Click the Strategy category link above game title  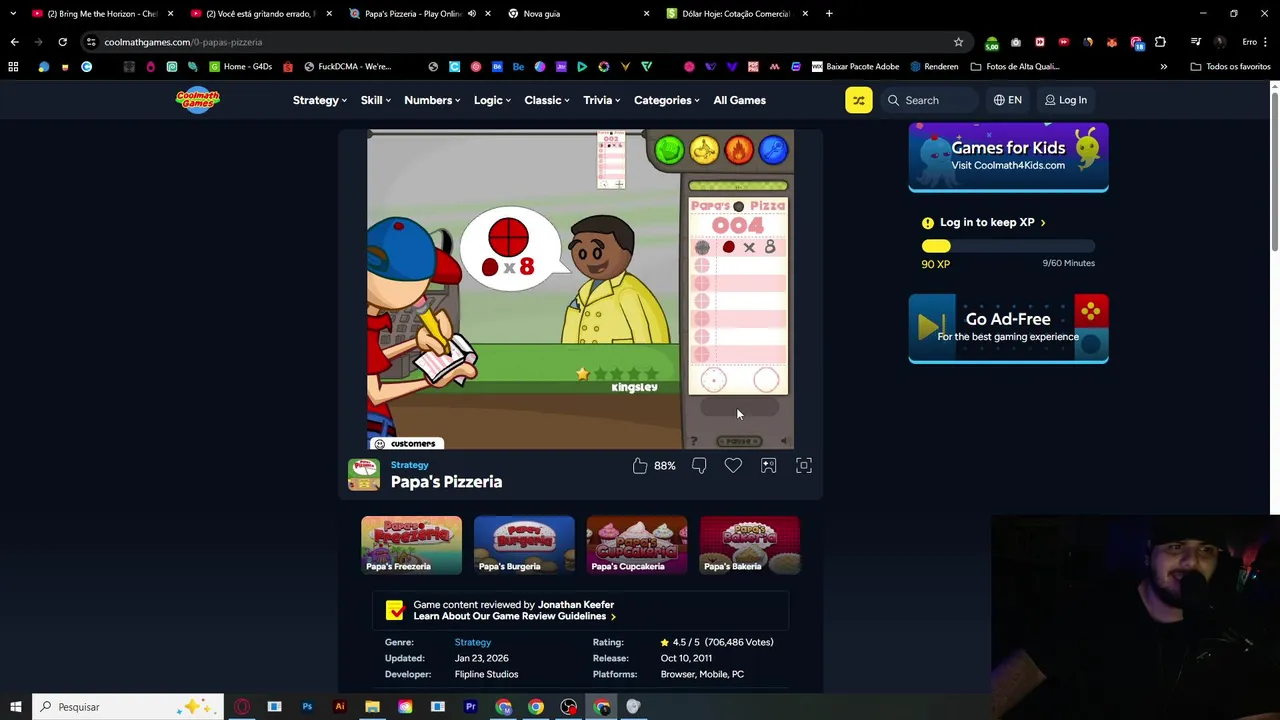click(409, 465)
